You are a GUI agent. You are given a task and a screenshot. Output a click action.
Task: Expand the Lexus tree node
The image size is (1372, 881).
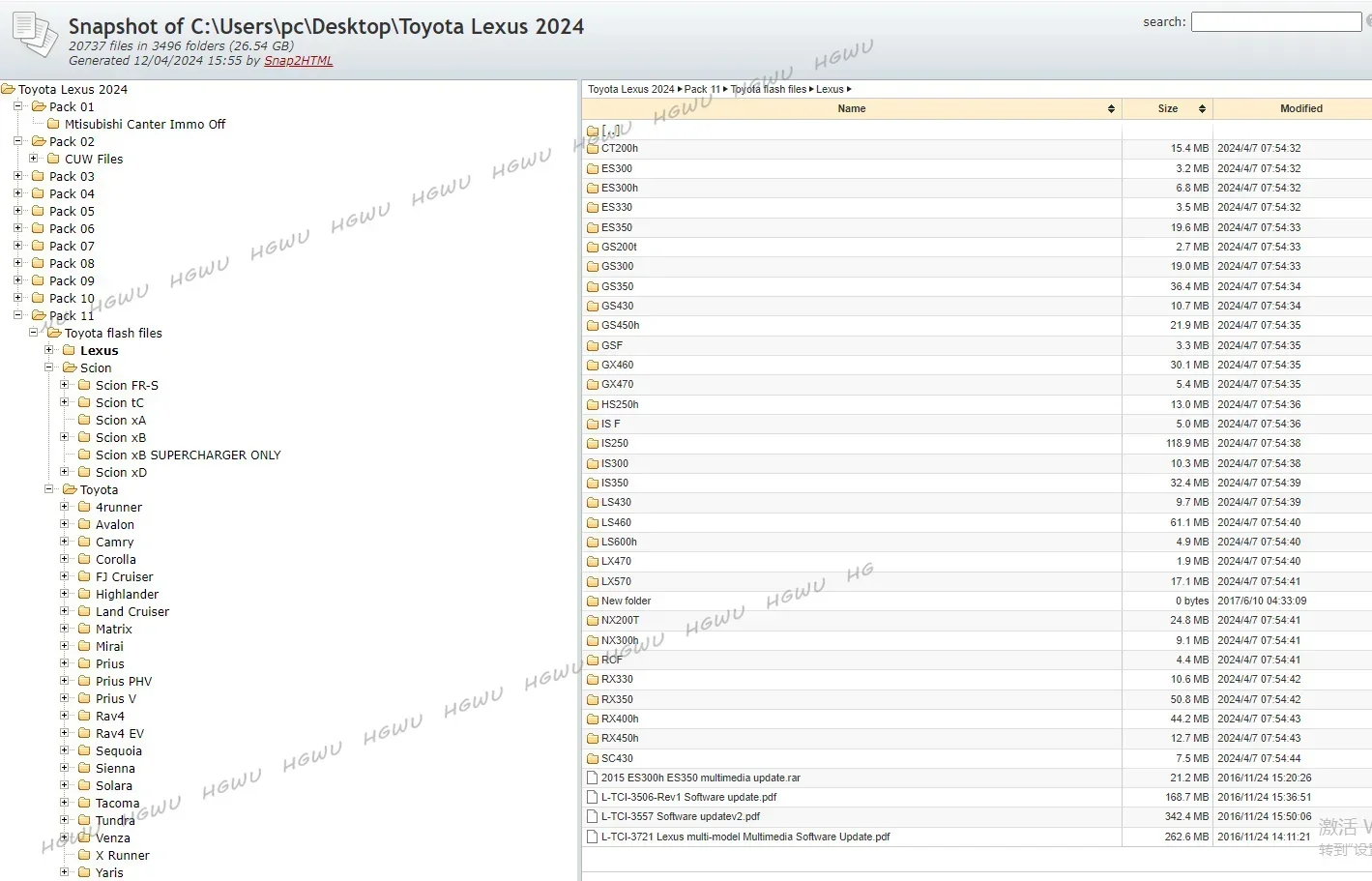click(x=48, y=349)
